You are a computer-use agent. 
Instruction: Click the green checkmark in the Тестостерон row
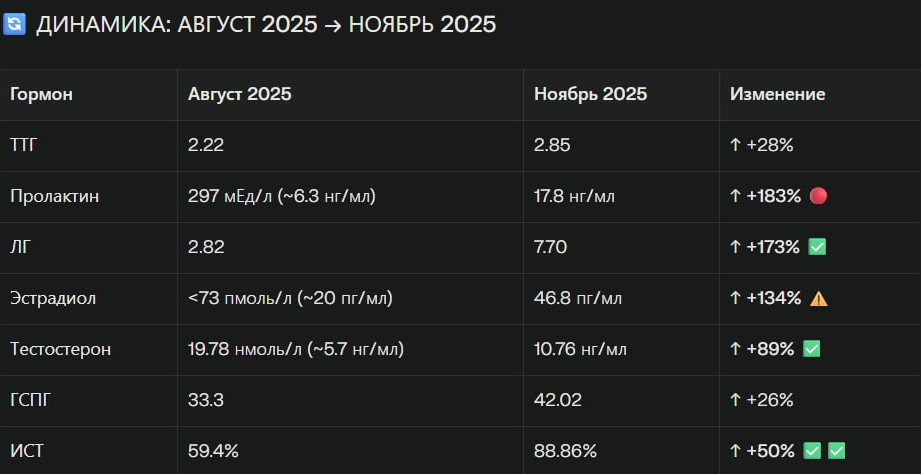pos(811,349)
